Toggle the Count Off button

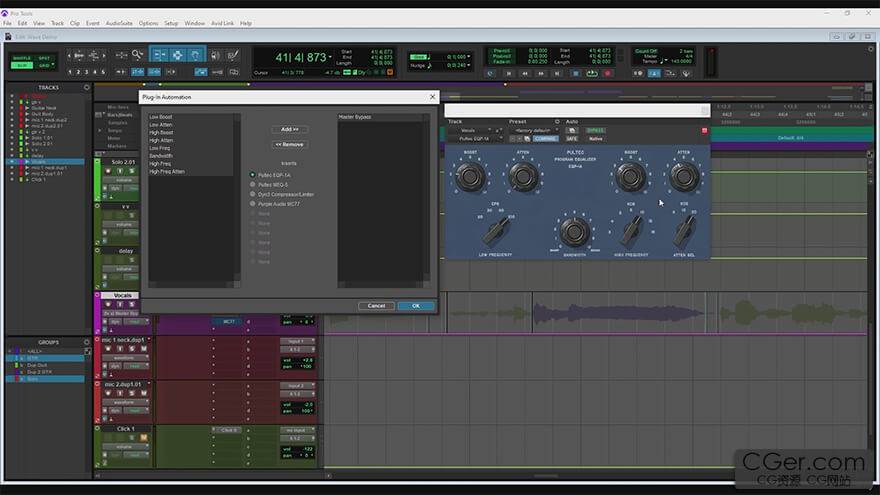pyautogui.click(x=647, y=51)
